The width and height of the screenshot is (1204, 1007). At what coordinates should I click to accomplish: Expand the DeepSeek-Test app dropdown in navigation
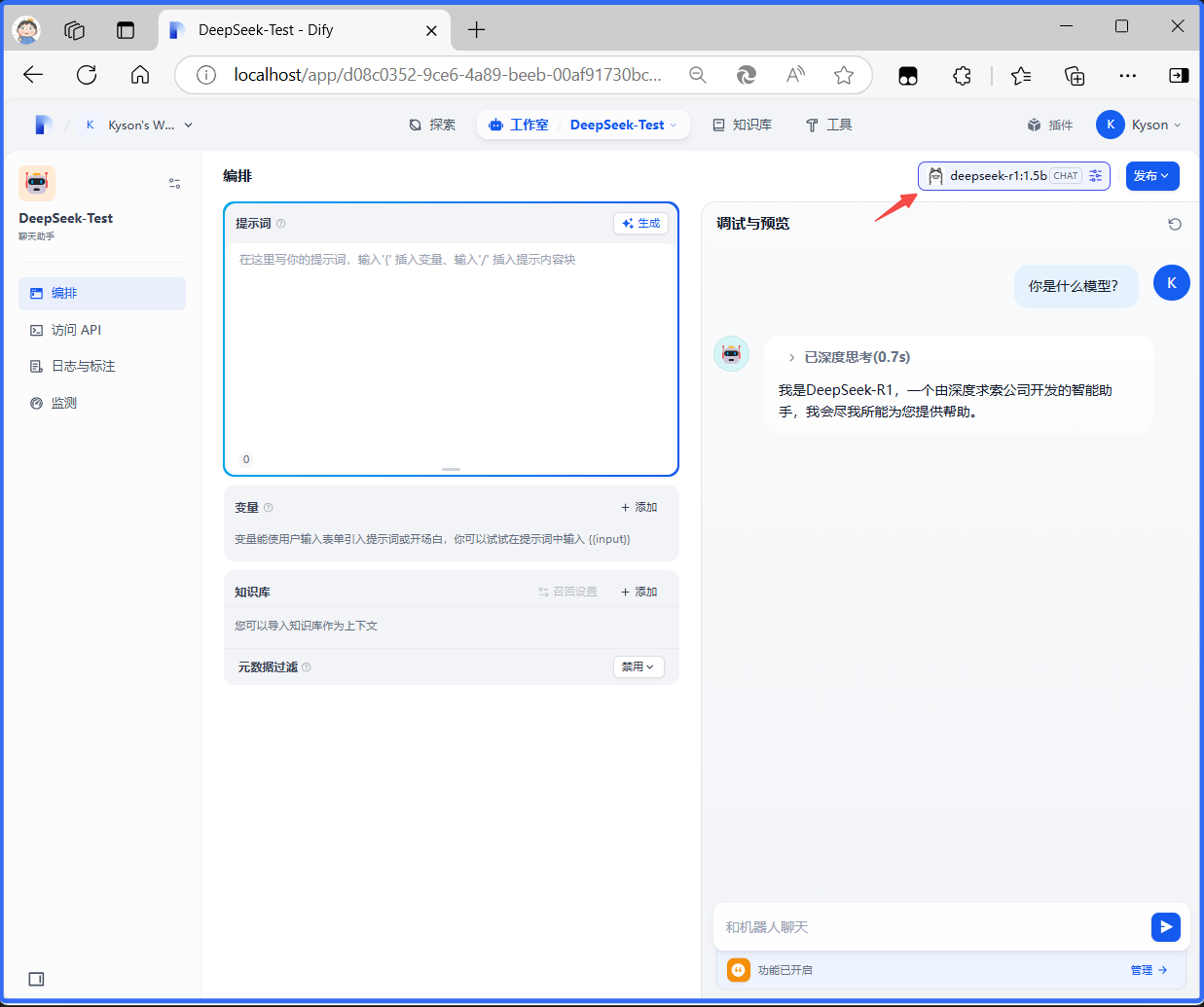click(623, 125)
